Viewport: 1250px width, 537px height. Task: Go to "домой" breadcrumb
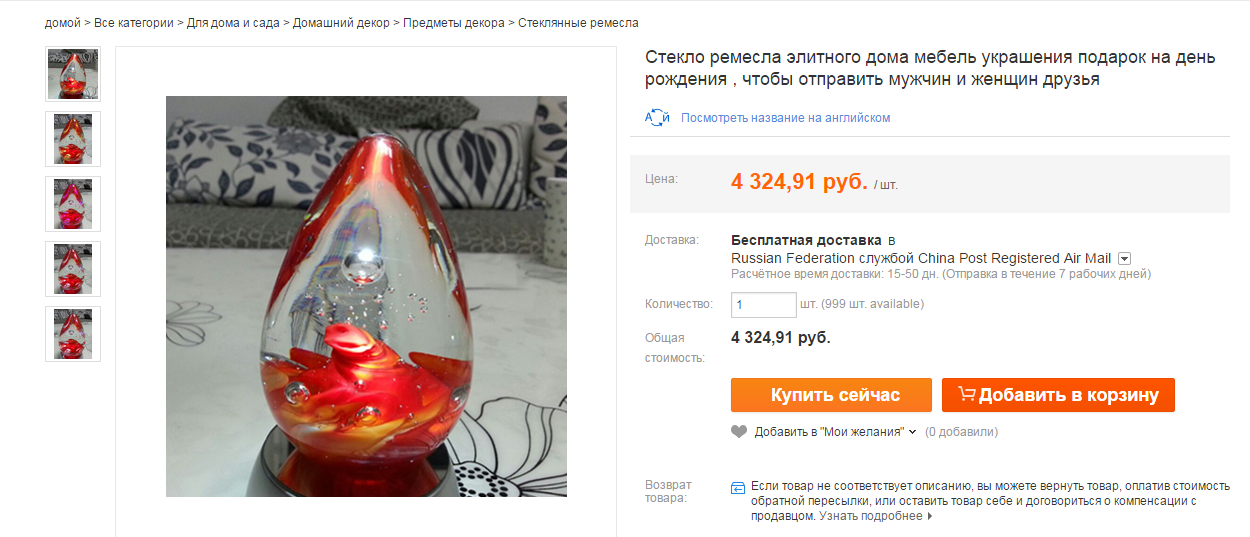(63, 23)
